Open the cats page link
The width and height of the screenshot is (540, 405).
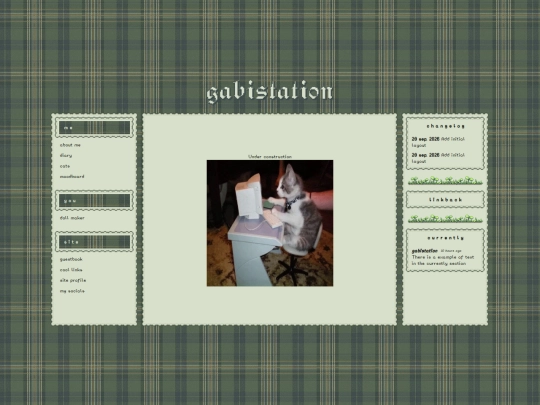click(65, 166)
